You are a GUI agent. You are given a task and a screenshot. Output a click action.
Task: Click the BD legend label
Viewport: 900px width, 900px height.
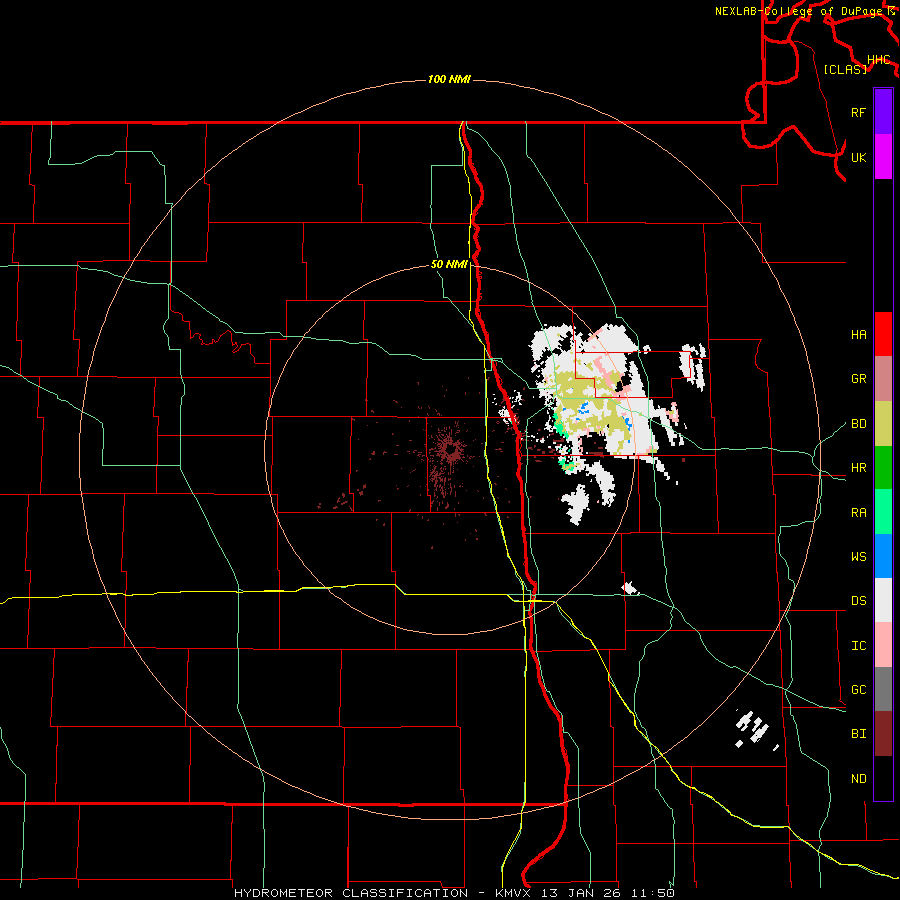tap(859, 423)
